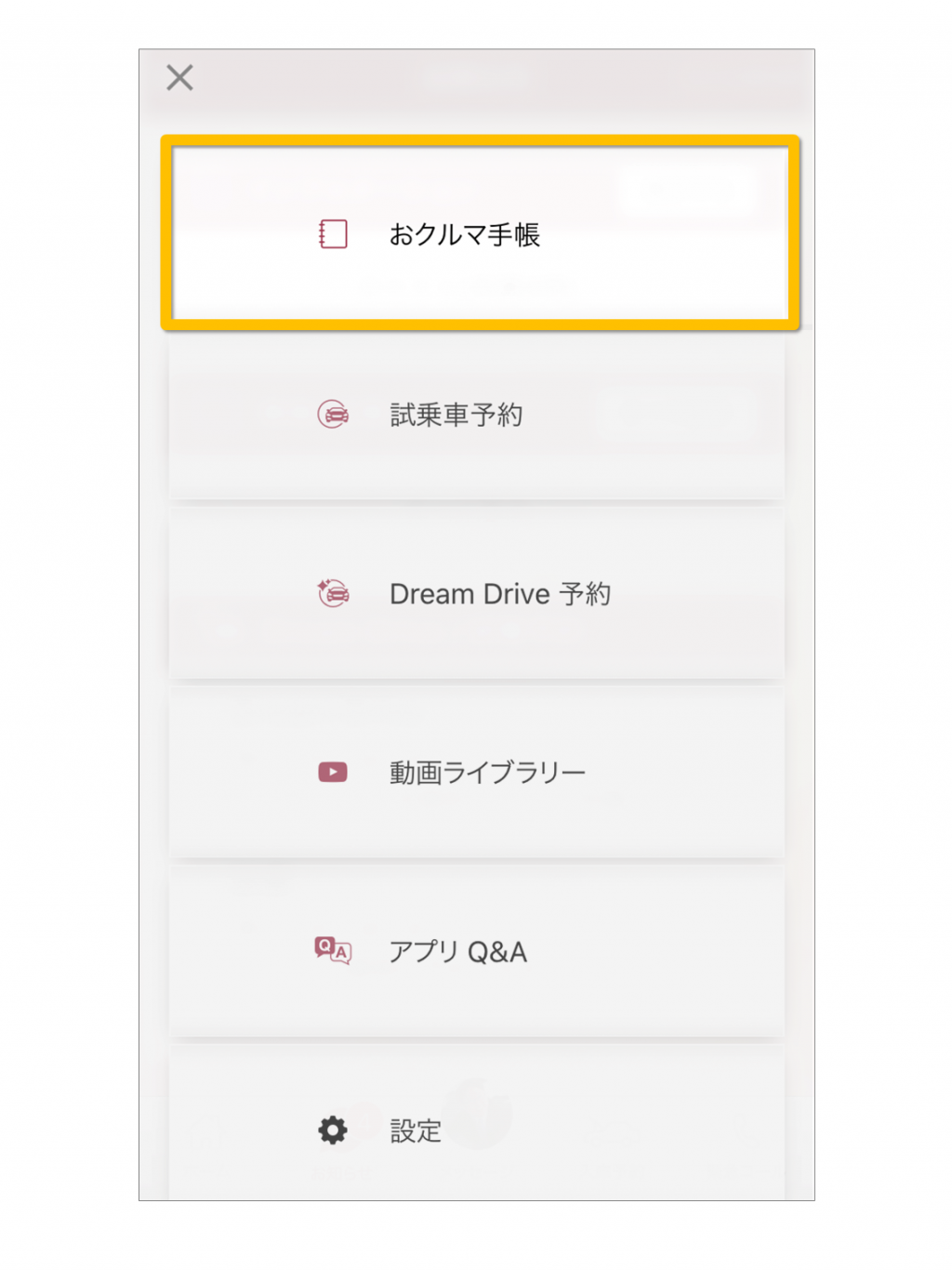Tap the 動画ライブラリー card background
Screen dimensions: 952x1270
(476, 773)
